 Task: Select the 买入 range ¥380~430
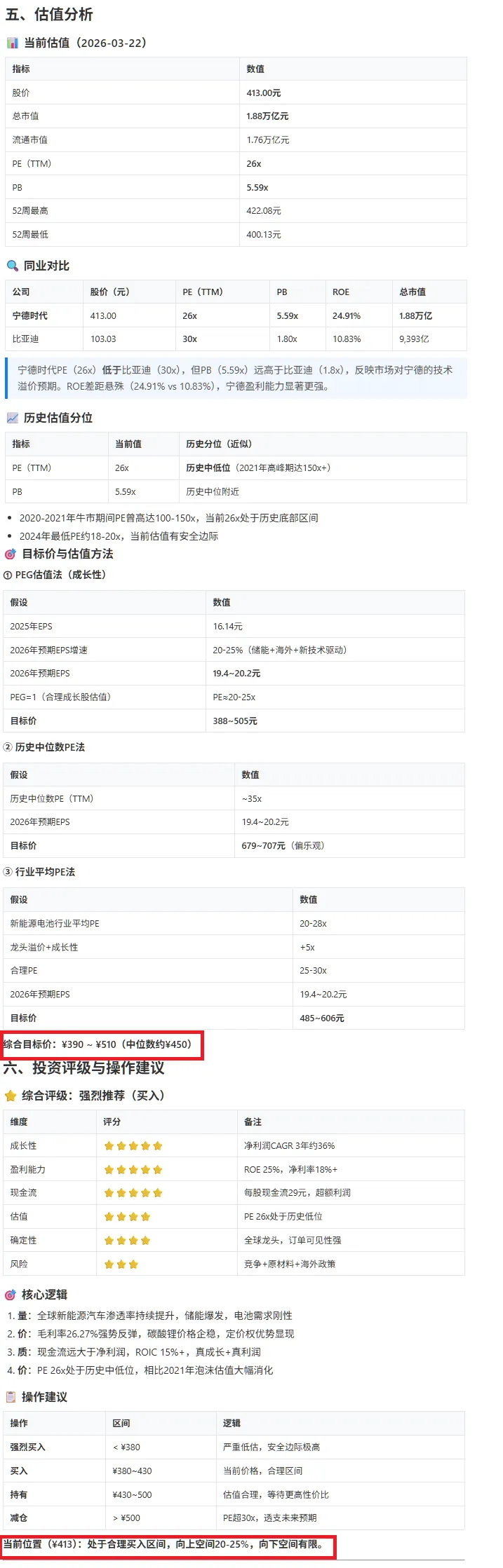tap(133, 1471)
